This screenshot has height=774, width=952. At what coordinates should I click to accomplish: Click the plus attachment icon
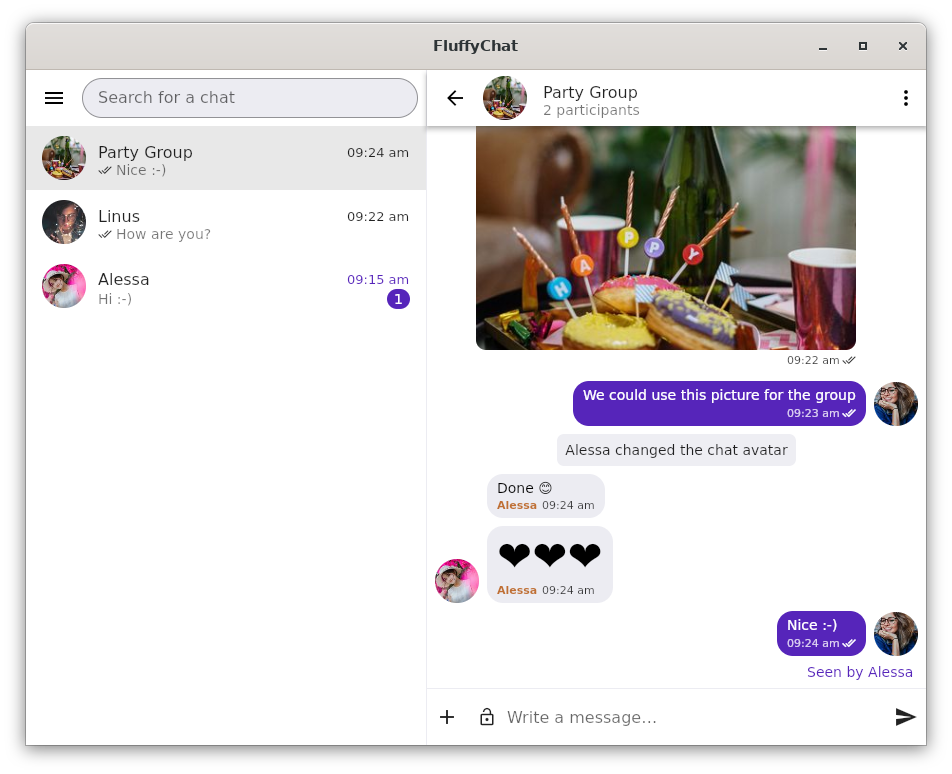point(447,717)
